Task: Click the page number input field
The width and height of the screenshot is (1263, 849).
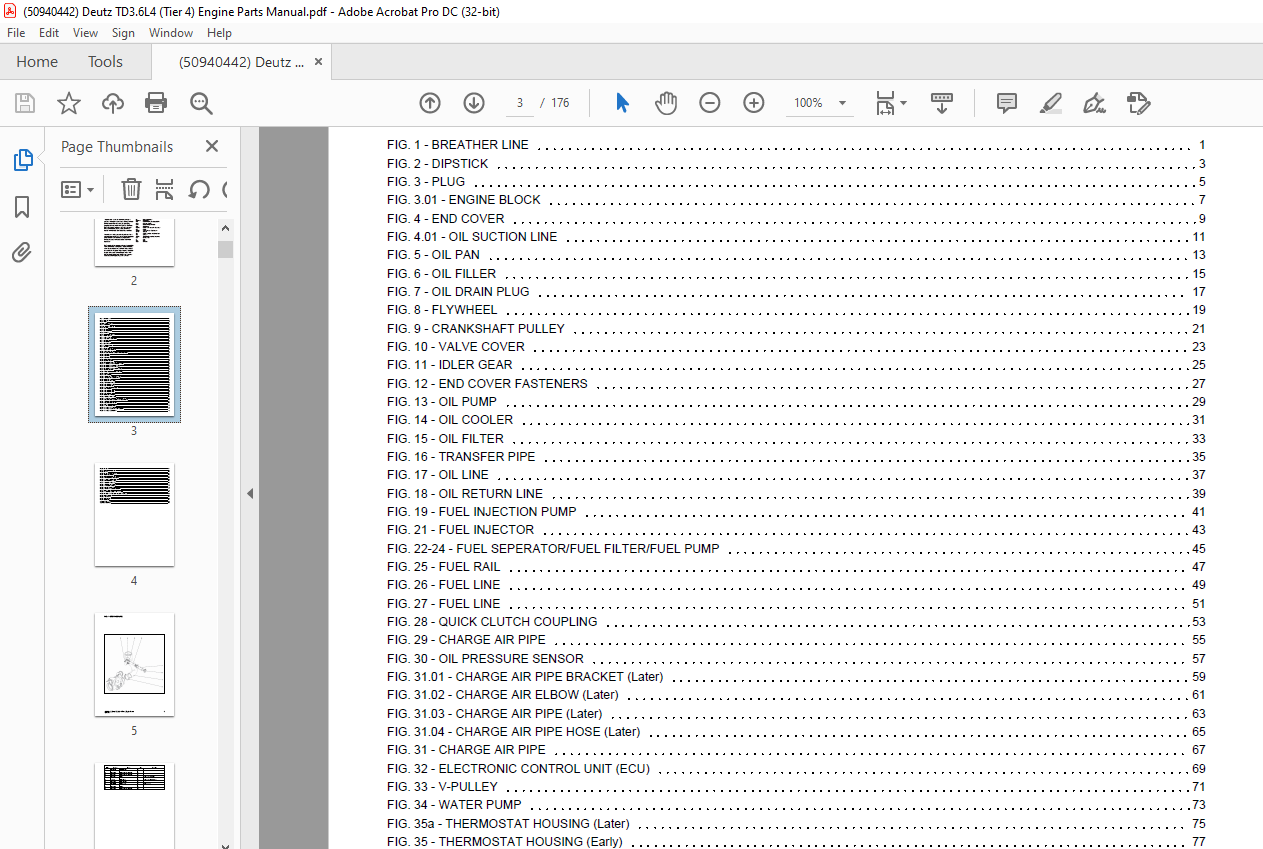Action: tap(519, 103)
